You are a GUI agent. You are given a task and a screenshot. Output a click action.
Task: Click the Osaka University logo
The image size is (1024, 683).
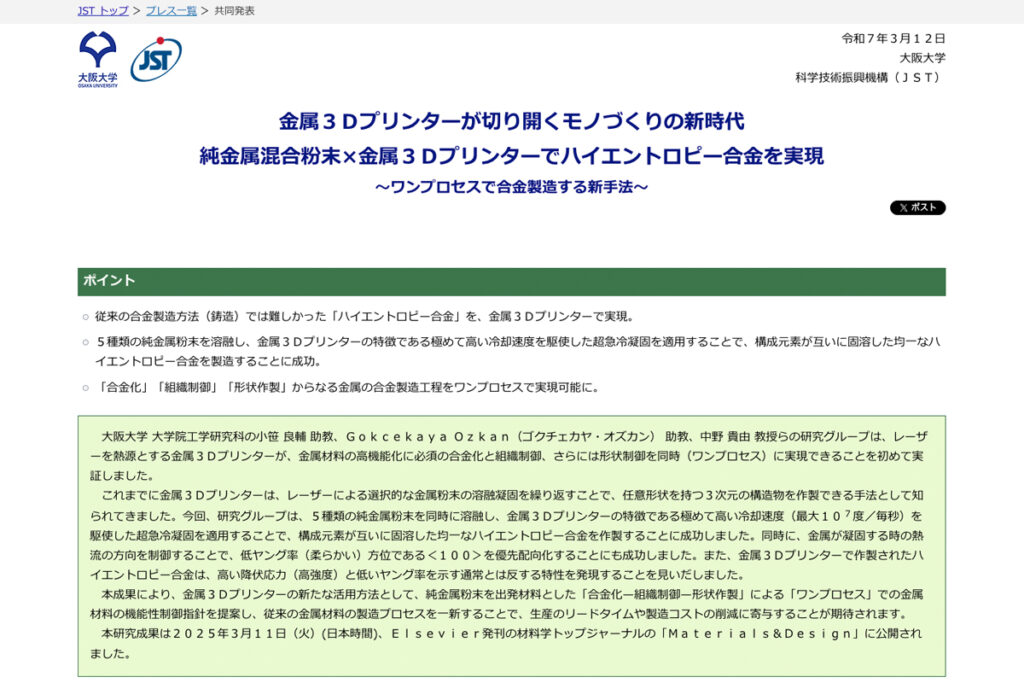(x=98, y=59)
